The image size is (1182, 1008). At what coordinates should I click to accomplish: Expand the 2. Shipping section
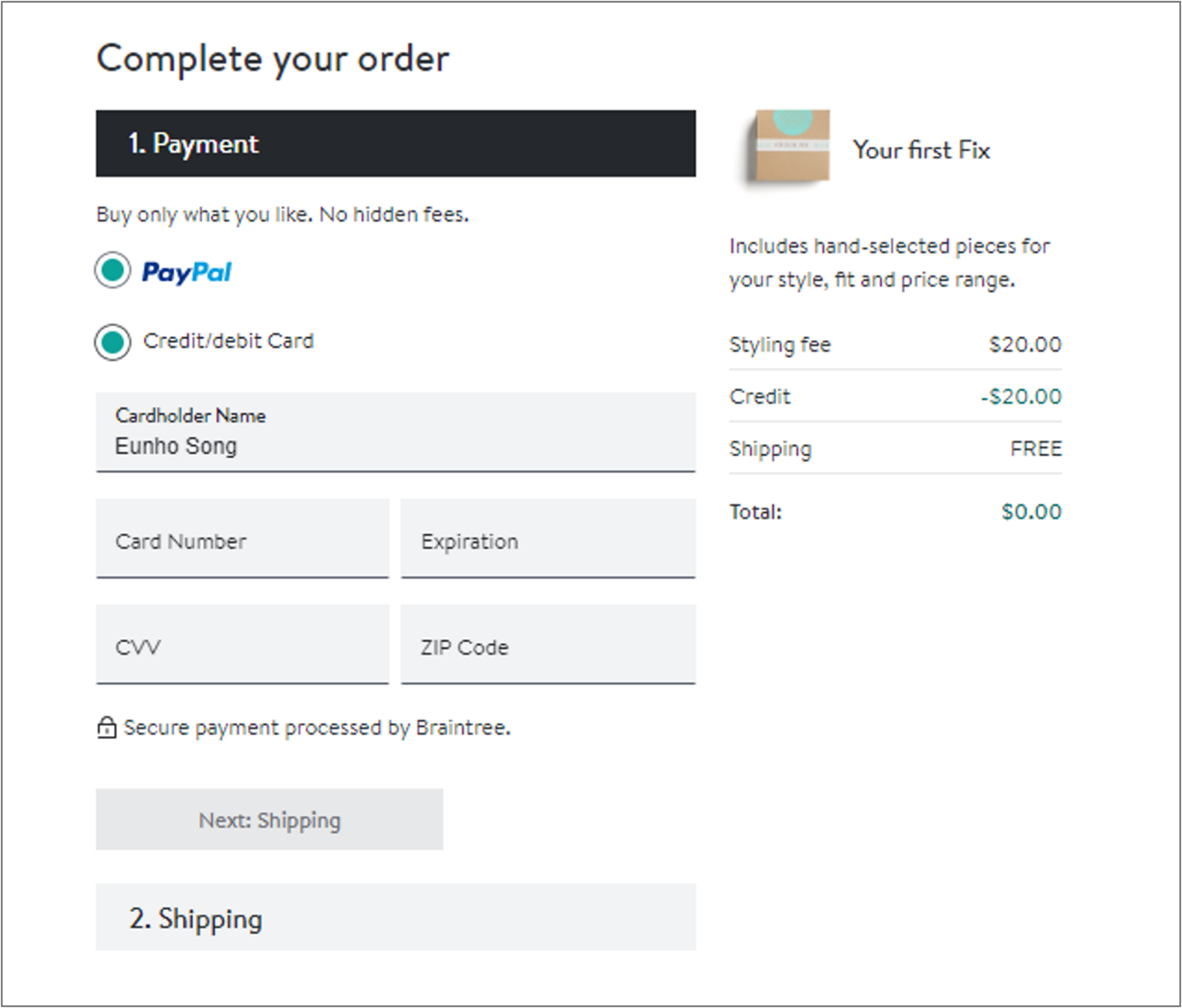pos(395,917)
